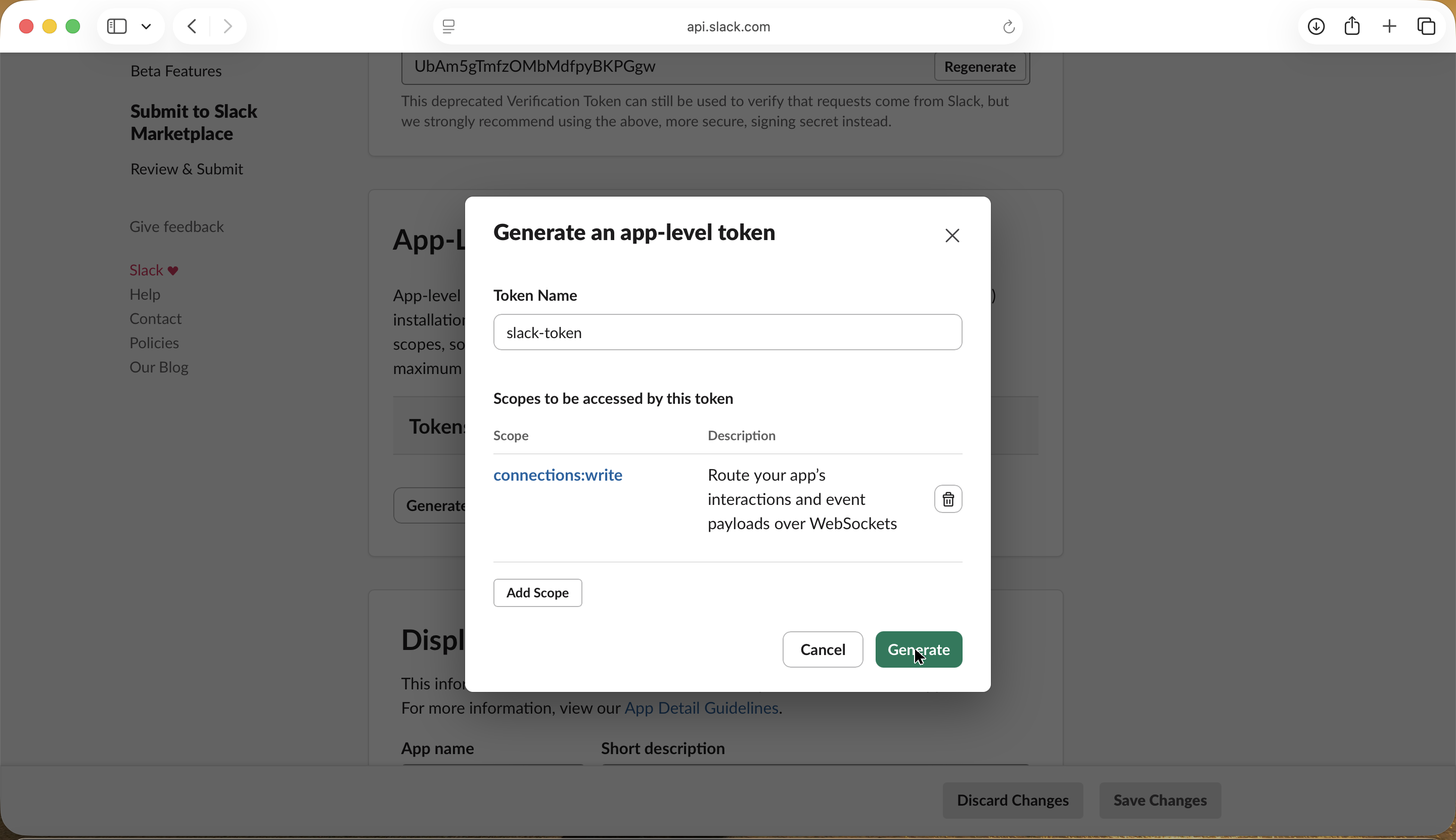Select the Description column header
Image resolution: width=1456 pixels, height=840 pixels.
[x=742, y=436]
